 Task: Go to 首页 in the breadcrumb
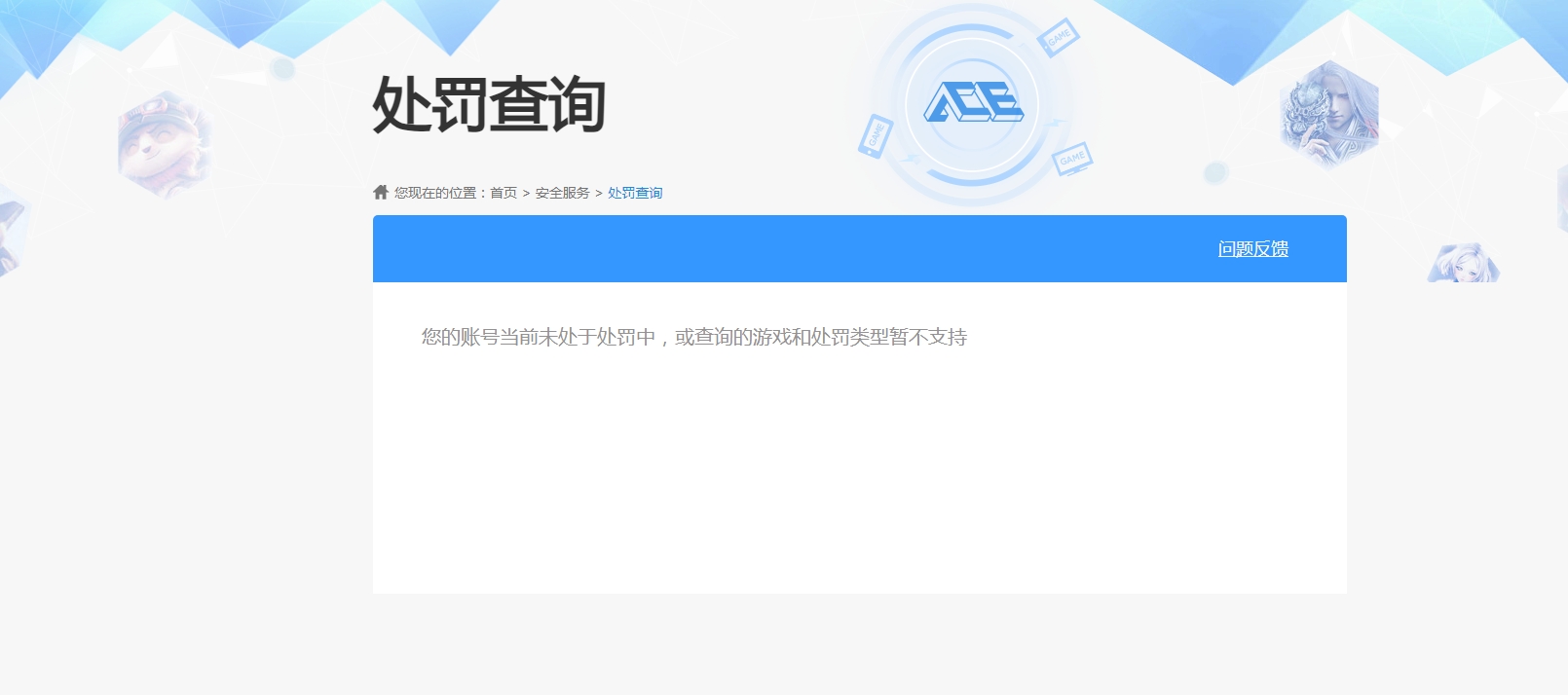point(504,193)
